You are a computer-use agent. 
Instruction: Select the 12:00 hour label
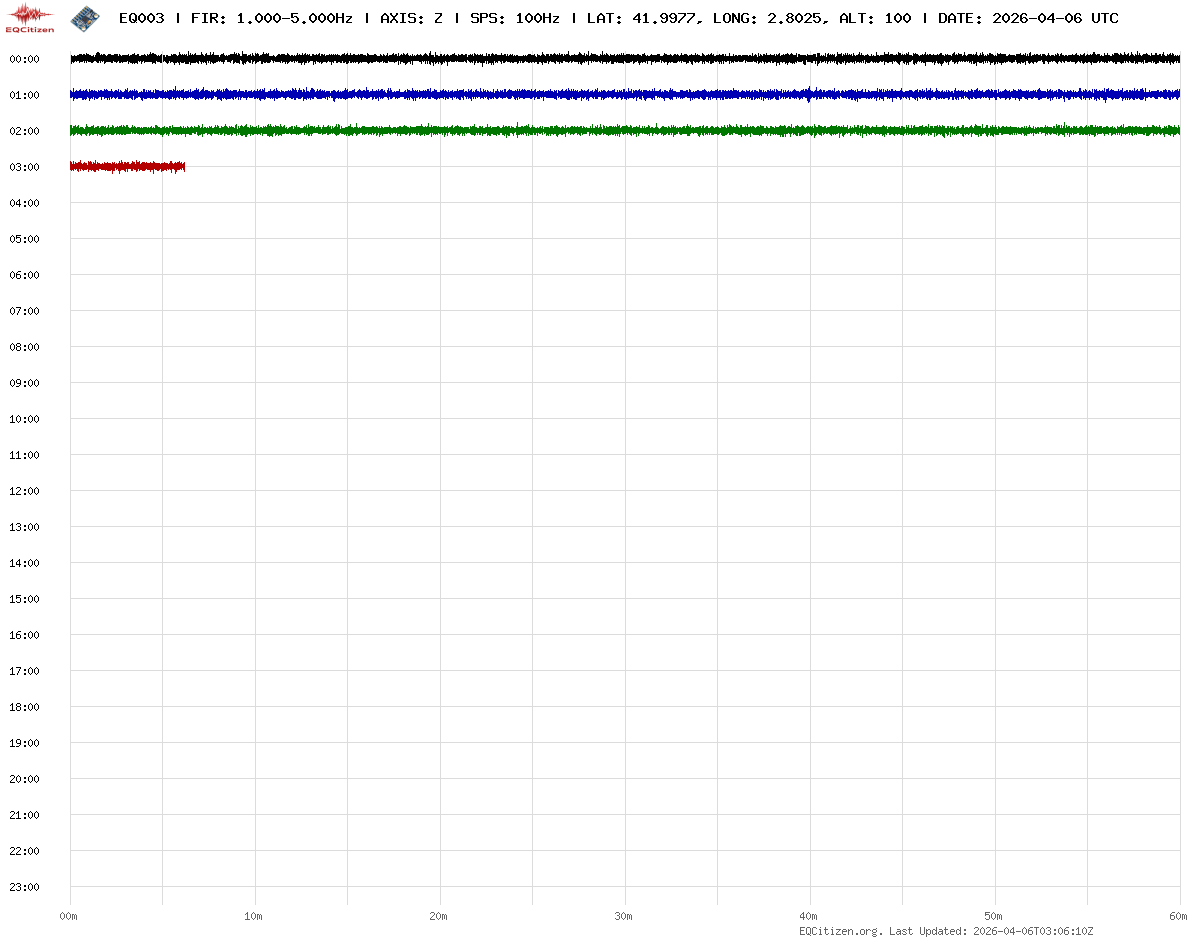coord(24,491)
